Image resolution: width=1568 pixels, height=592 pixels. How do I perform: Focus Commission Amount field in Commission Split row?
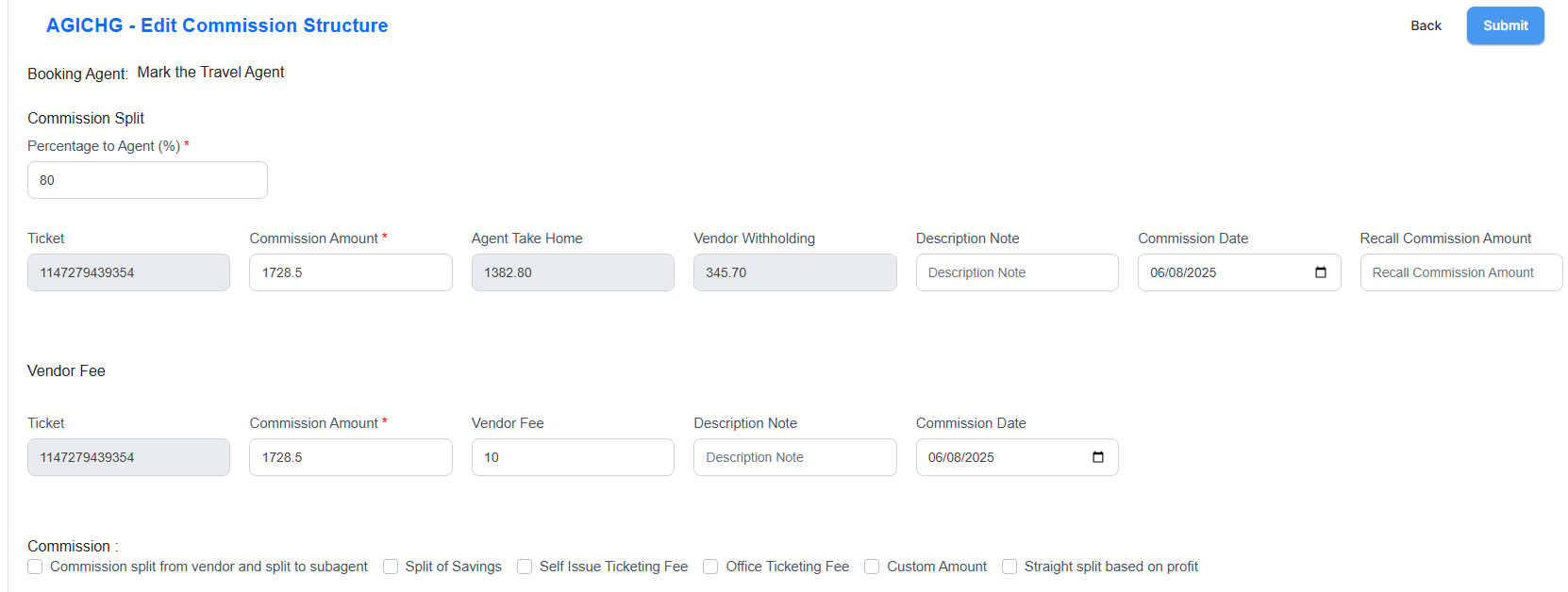pyautogui.click(x=351, y=272)
